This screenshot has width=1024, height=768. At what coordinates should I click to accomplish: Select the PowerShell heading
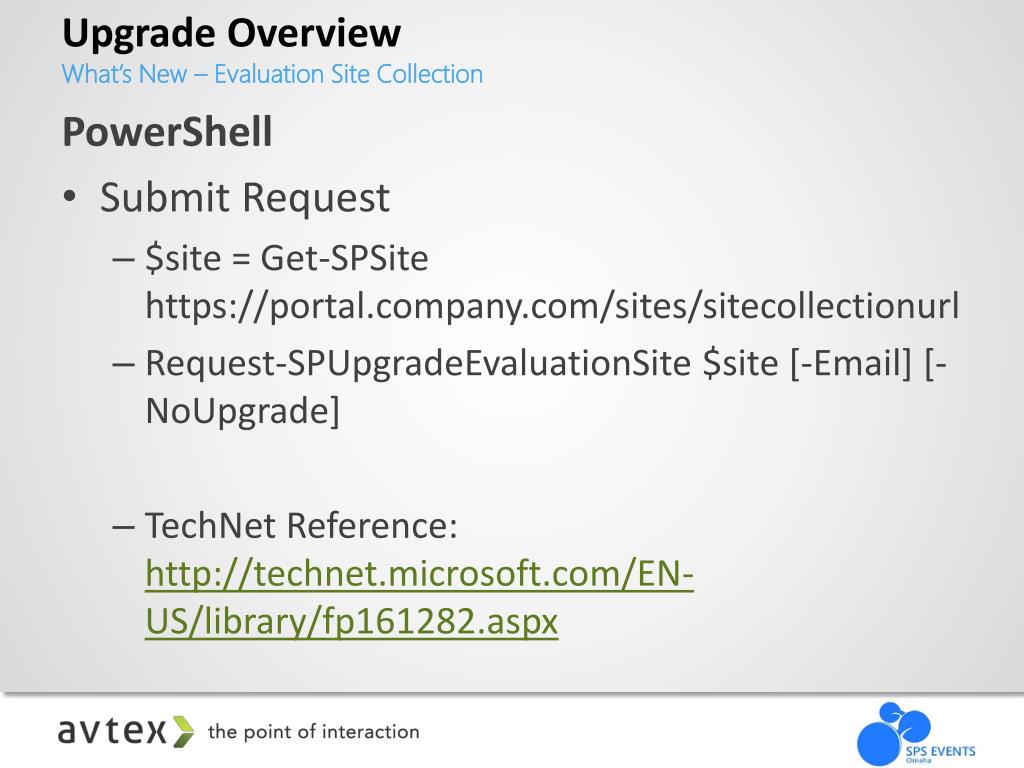pyautogui.click(x=167, y=131)
